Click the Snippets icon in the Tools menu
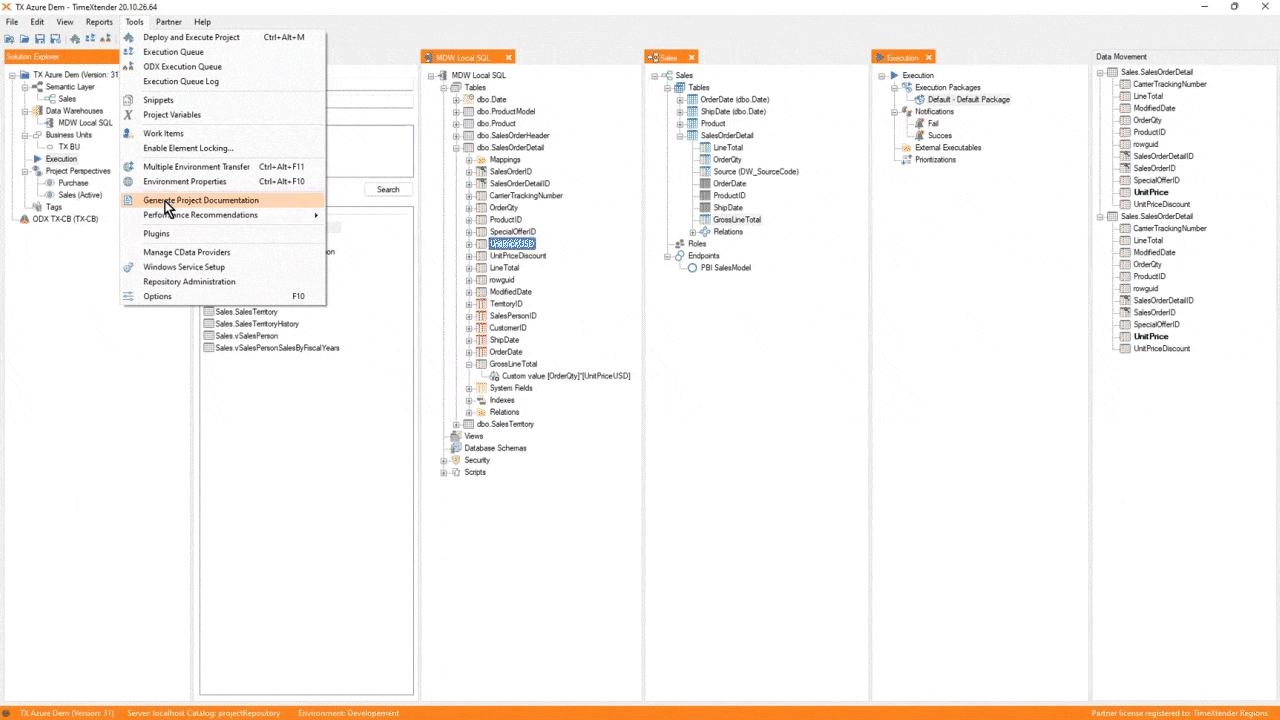The width and height of the screenshot is (1280, 720). 129,99
